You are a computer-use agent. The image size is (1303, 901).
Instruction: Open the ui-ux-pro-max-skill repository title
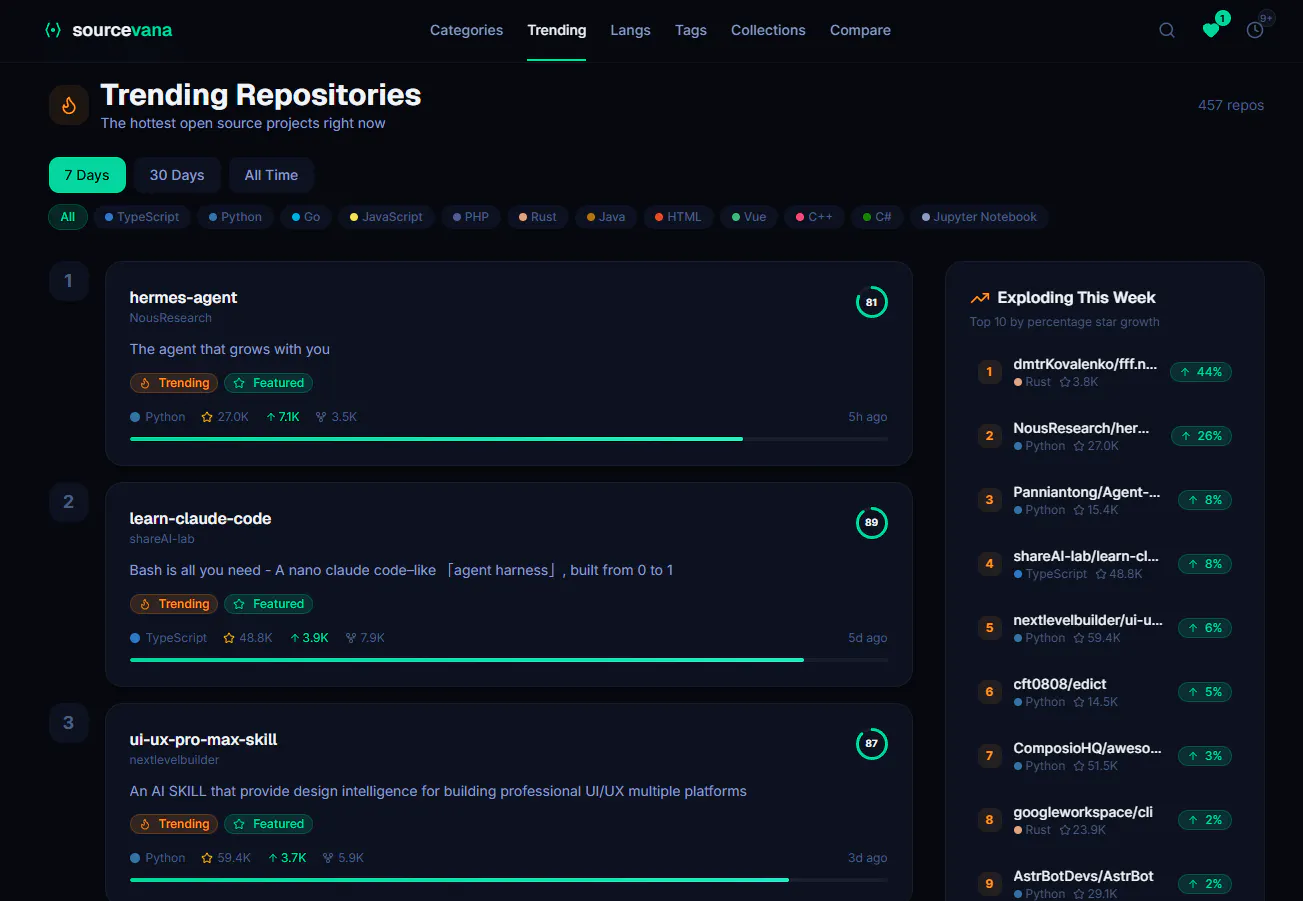204,739
